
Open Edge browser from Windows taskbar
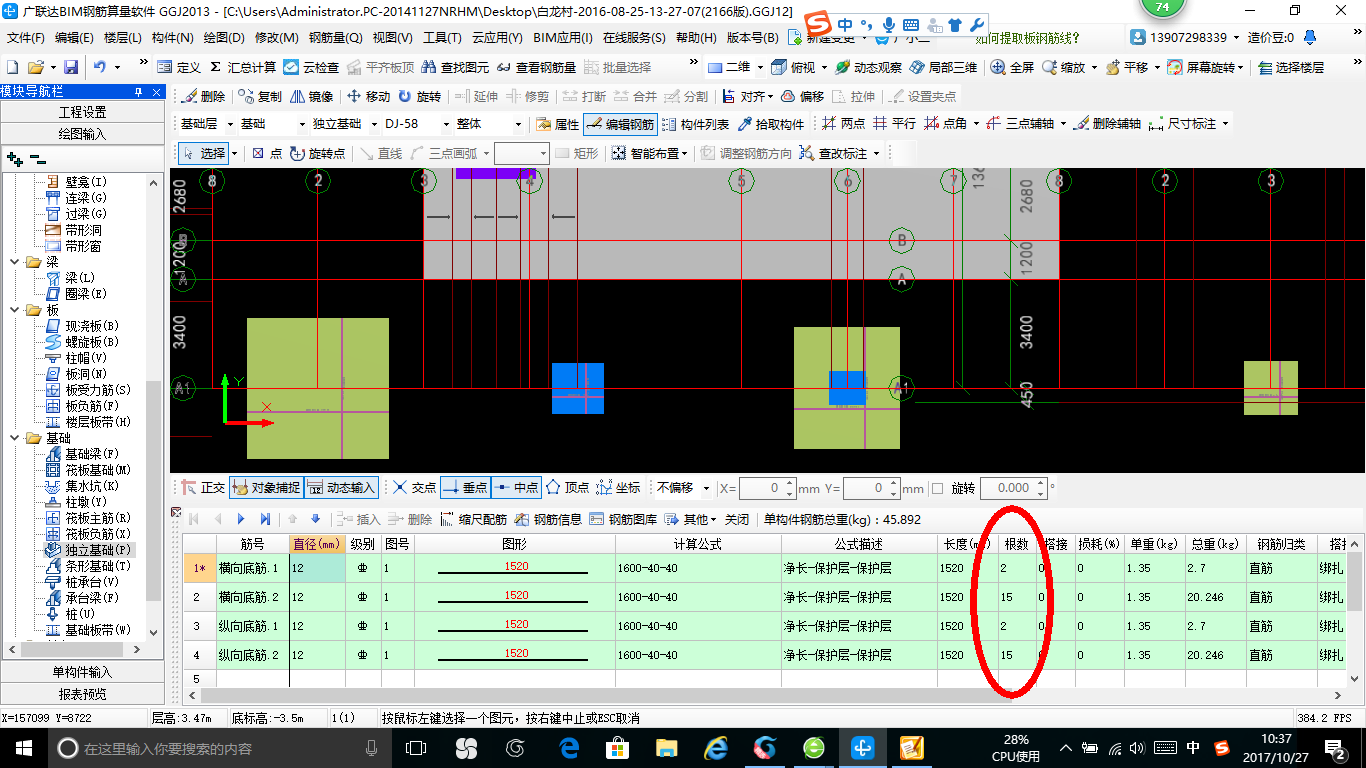click(570, 748)
